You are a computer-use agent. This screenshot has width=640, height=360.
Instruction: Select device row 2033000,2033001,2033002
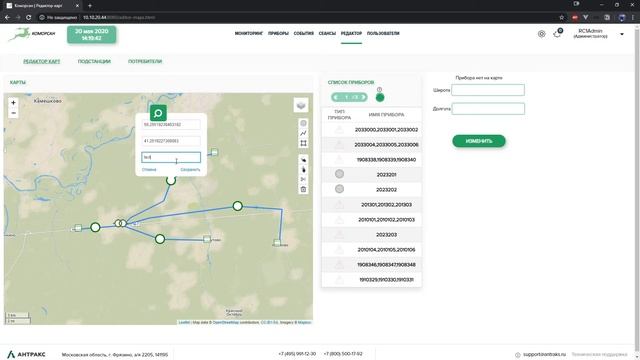[x=372, y=130]
